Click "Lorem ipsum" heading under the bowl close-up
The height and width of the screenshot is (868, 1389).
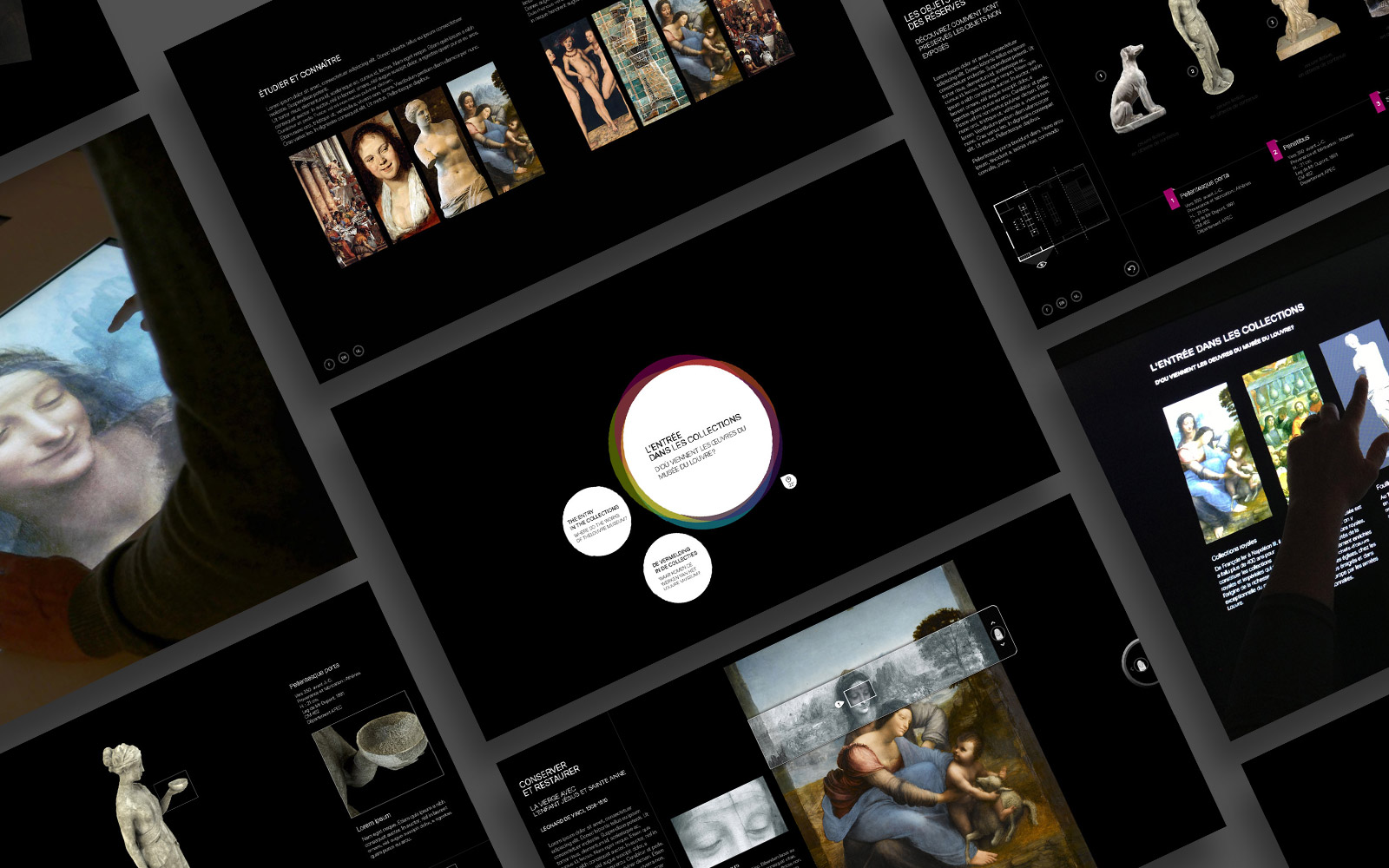pos(373,824)
